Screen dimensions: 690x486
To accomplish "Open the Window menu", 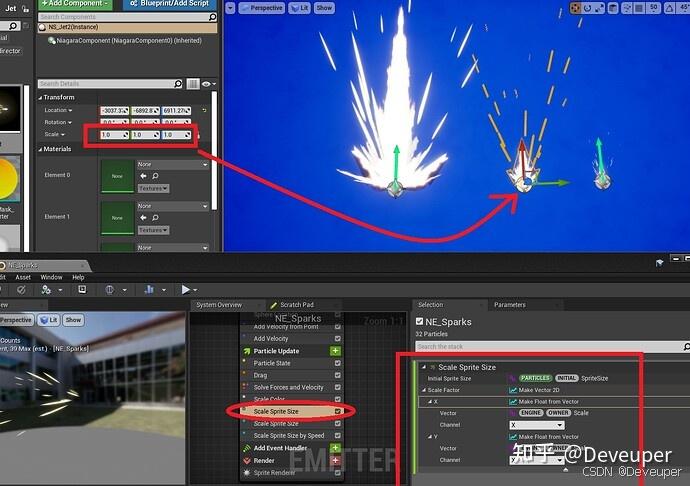I will (51, 277).
